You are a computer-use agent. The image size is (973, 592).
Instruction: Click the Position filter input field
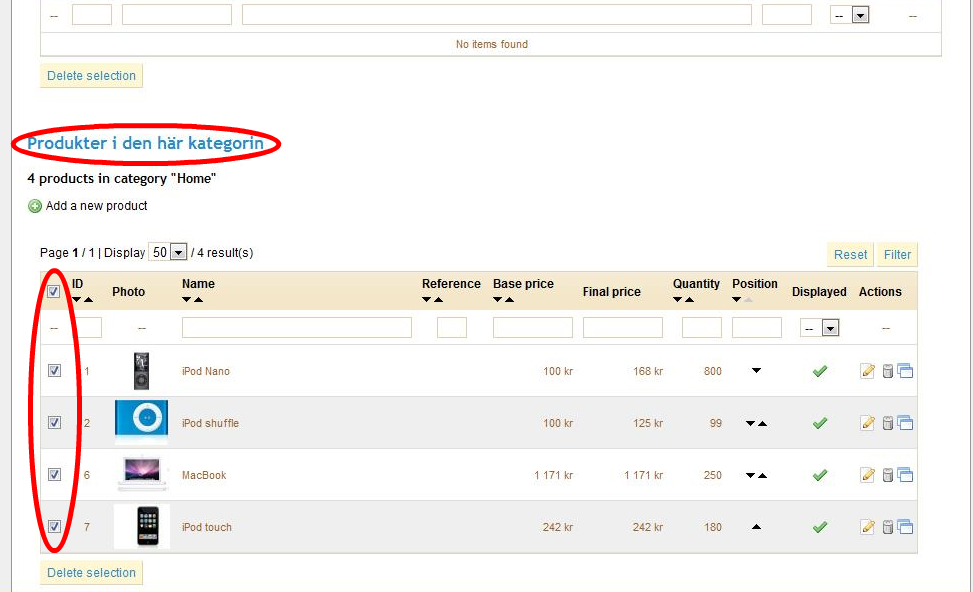click(x=756, y=328)
